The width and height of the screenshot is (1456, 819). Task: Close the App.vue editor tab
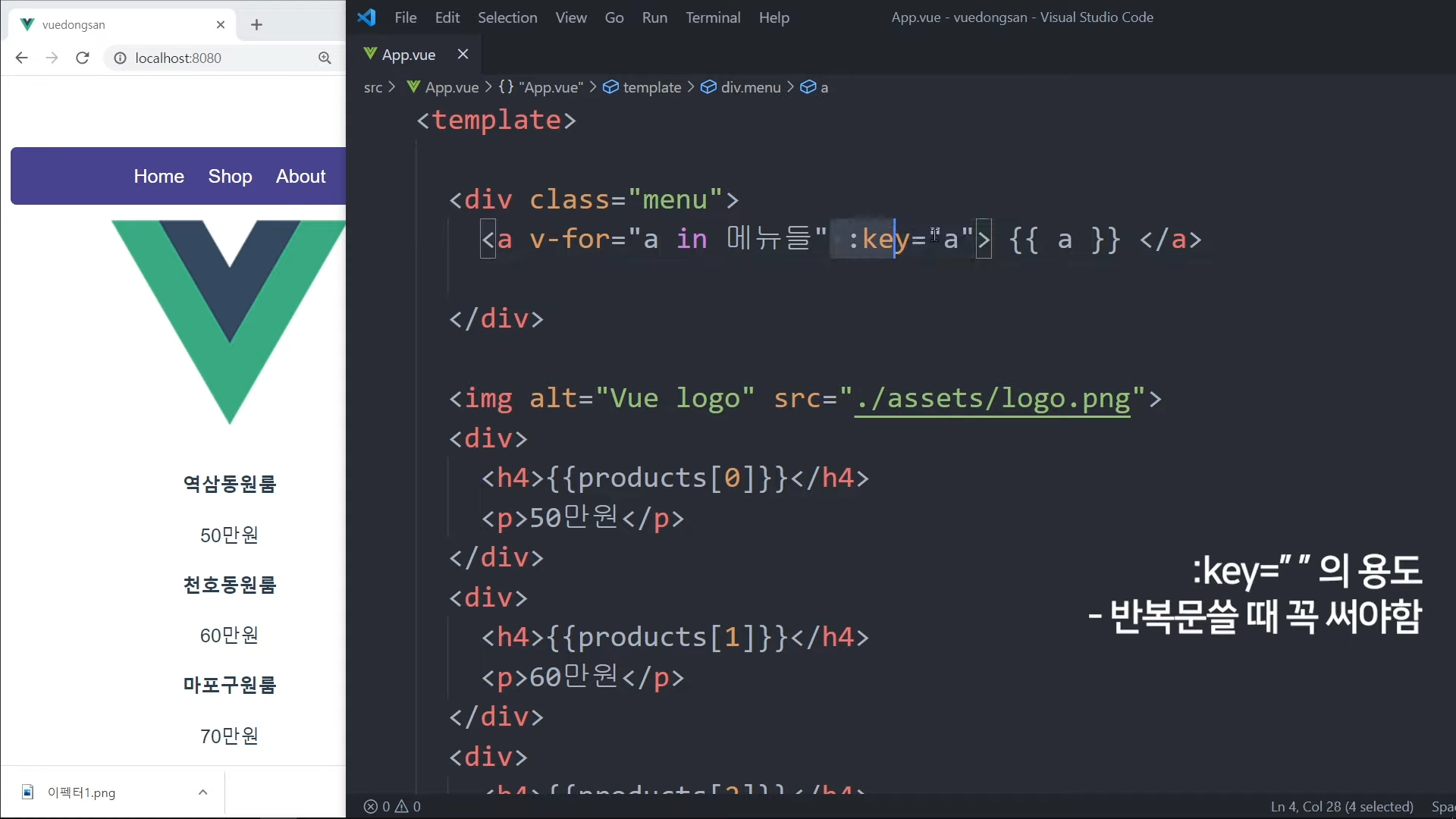463,54
